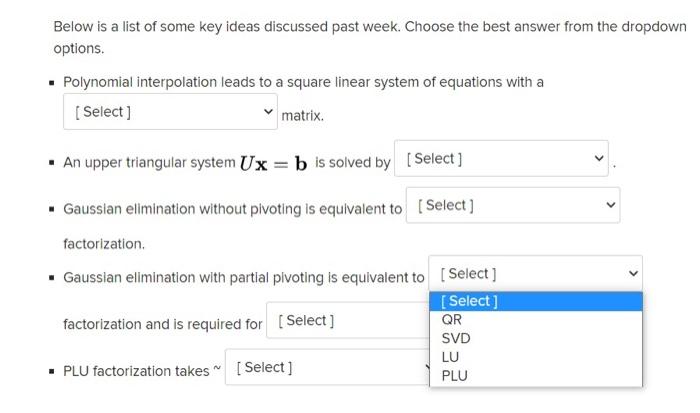Click the 'PLU factorization takes' label text
The width and height of the screenshot is (700, 413).
click(136, 371)
